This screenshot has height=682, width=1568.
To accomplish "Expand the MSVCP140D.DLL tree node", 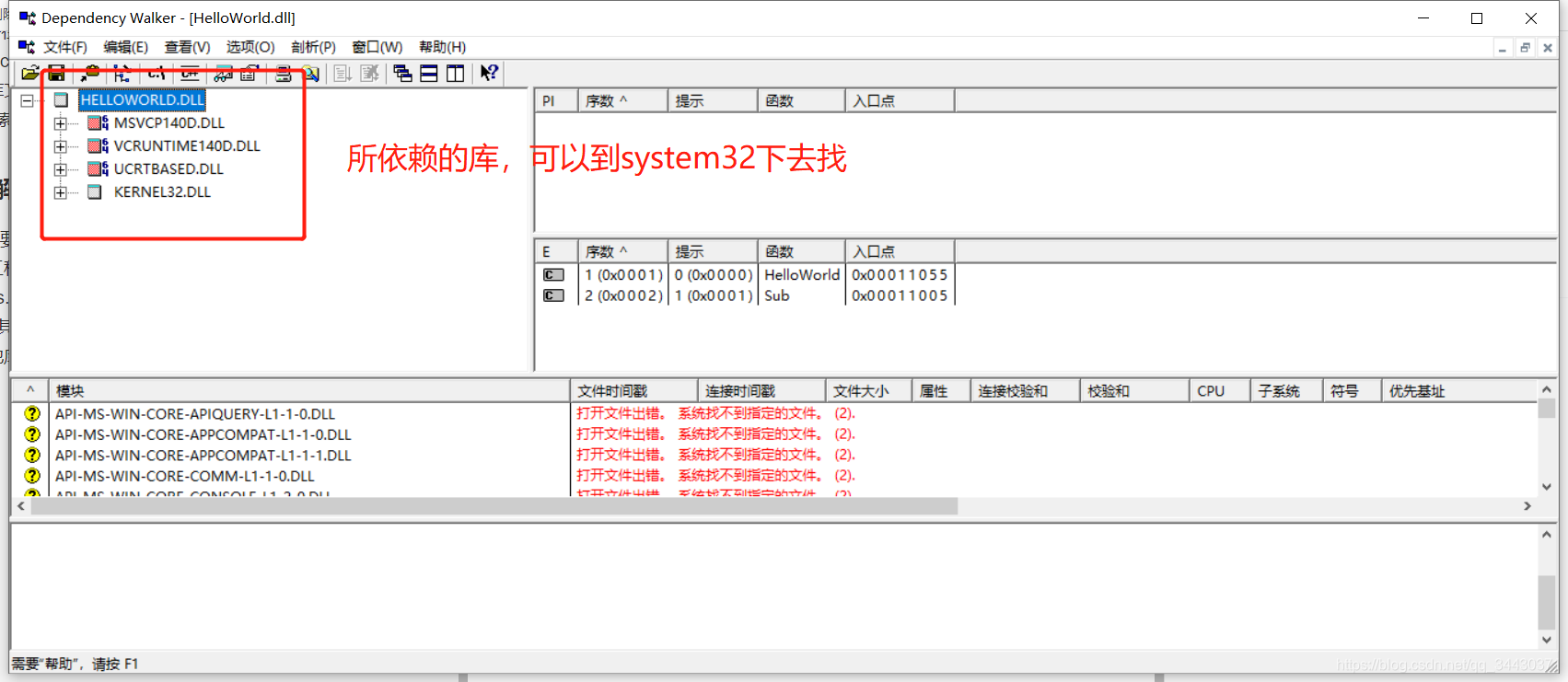I will [61, 123].
